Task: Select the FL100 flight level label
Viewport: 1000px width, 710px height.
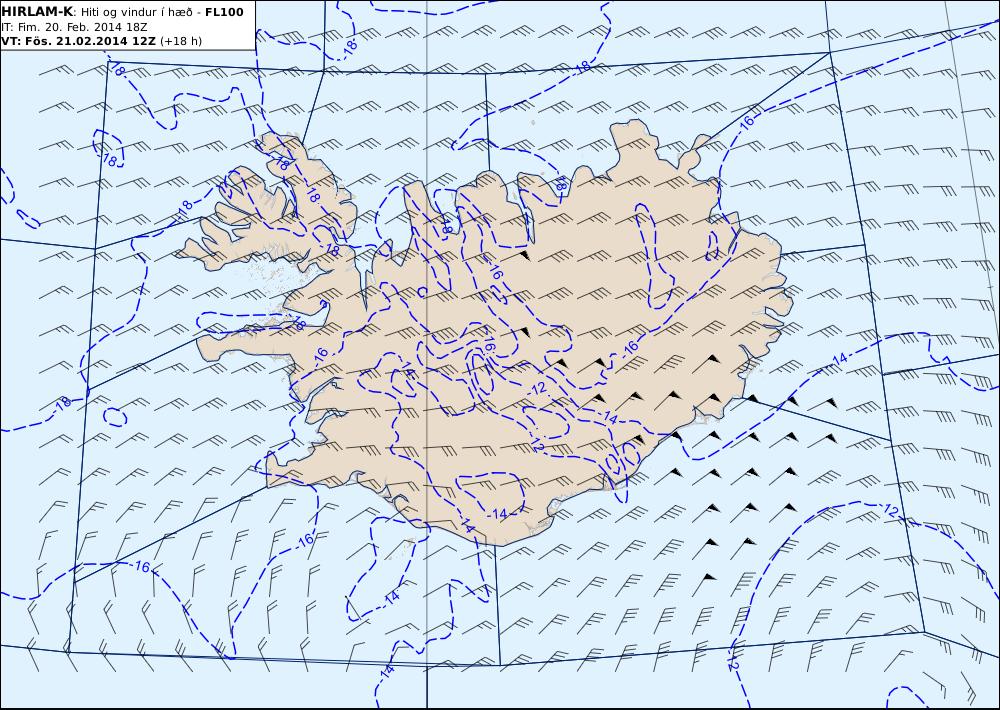Action: click(x=224, y=12)
